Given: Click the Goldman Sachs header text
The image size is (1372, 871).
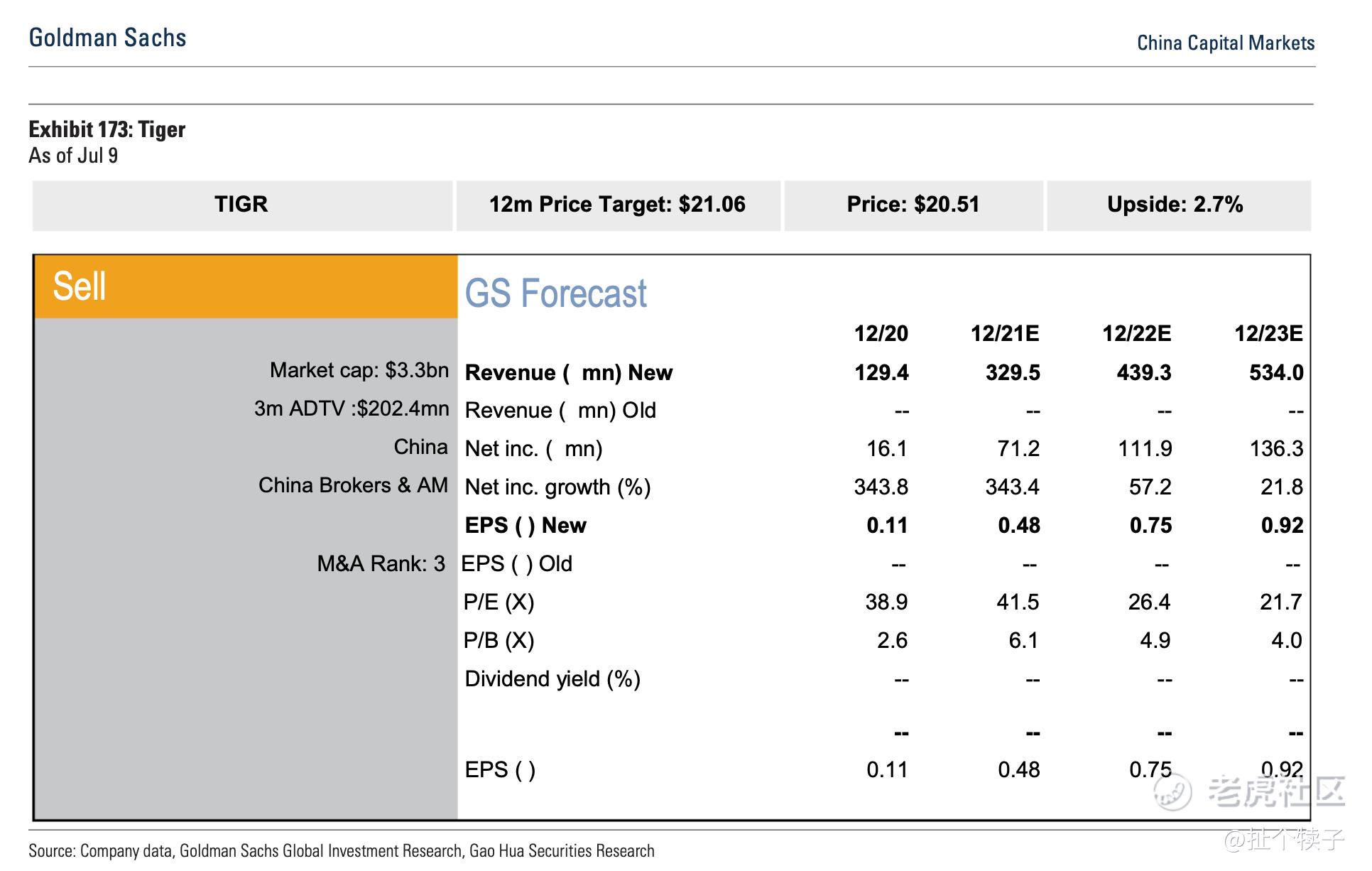Looking at the screenshot, I should (x=107, y=38).
